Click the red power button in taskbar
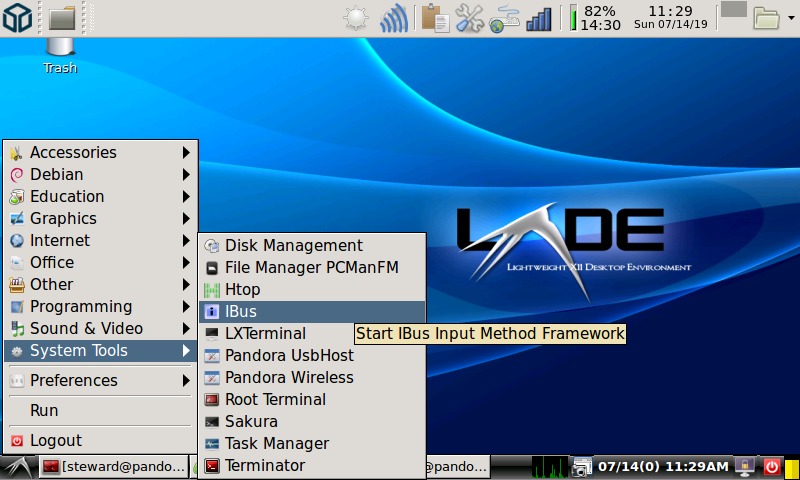Viewport: 800px width, 480px height. coord(771,467)
